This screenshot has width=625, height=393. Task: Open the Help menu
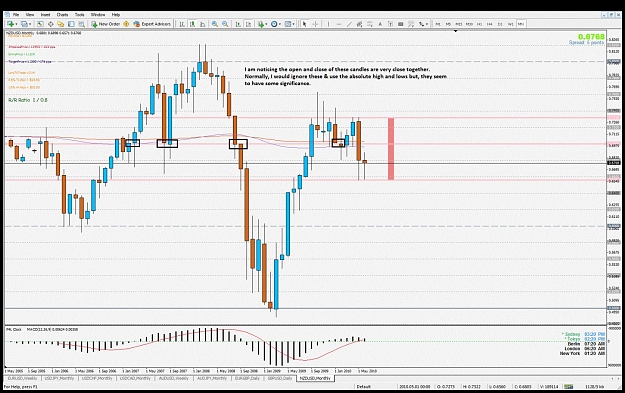116,15
